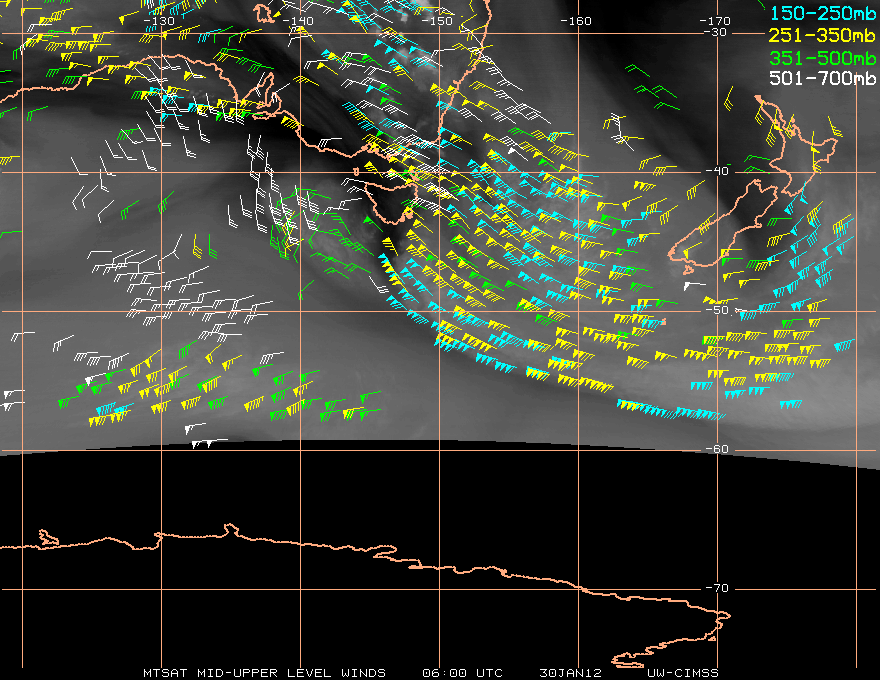Click the MTSAT MID-UPPER LEVEL WINDS title
Screen dimensions: 880x680
pos(264,673)
